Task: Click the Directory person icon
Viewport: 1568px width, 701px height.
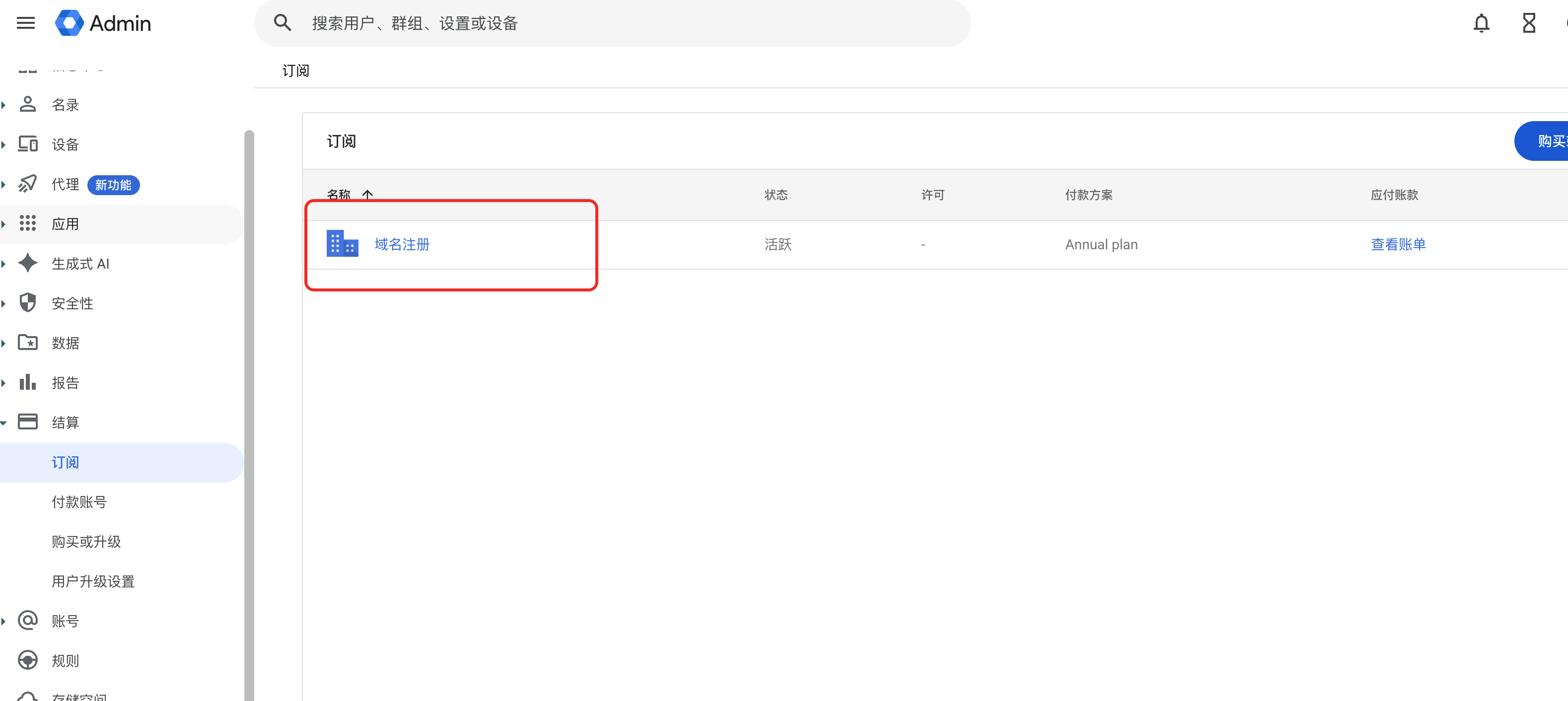Action: pyautogui.click(x=27, y=105)
